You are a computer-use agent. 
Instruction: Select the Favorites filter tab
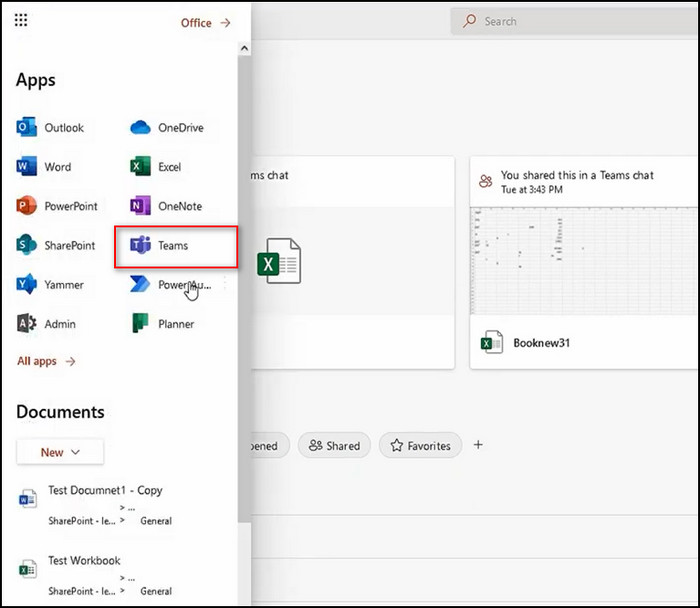420,446
